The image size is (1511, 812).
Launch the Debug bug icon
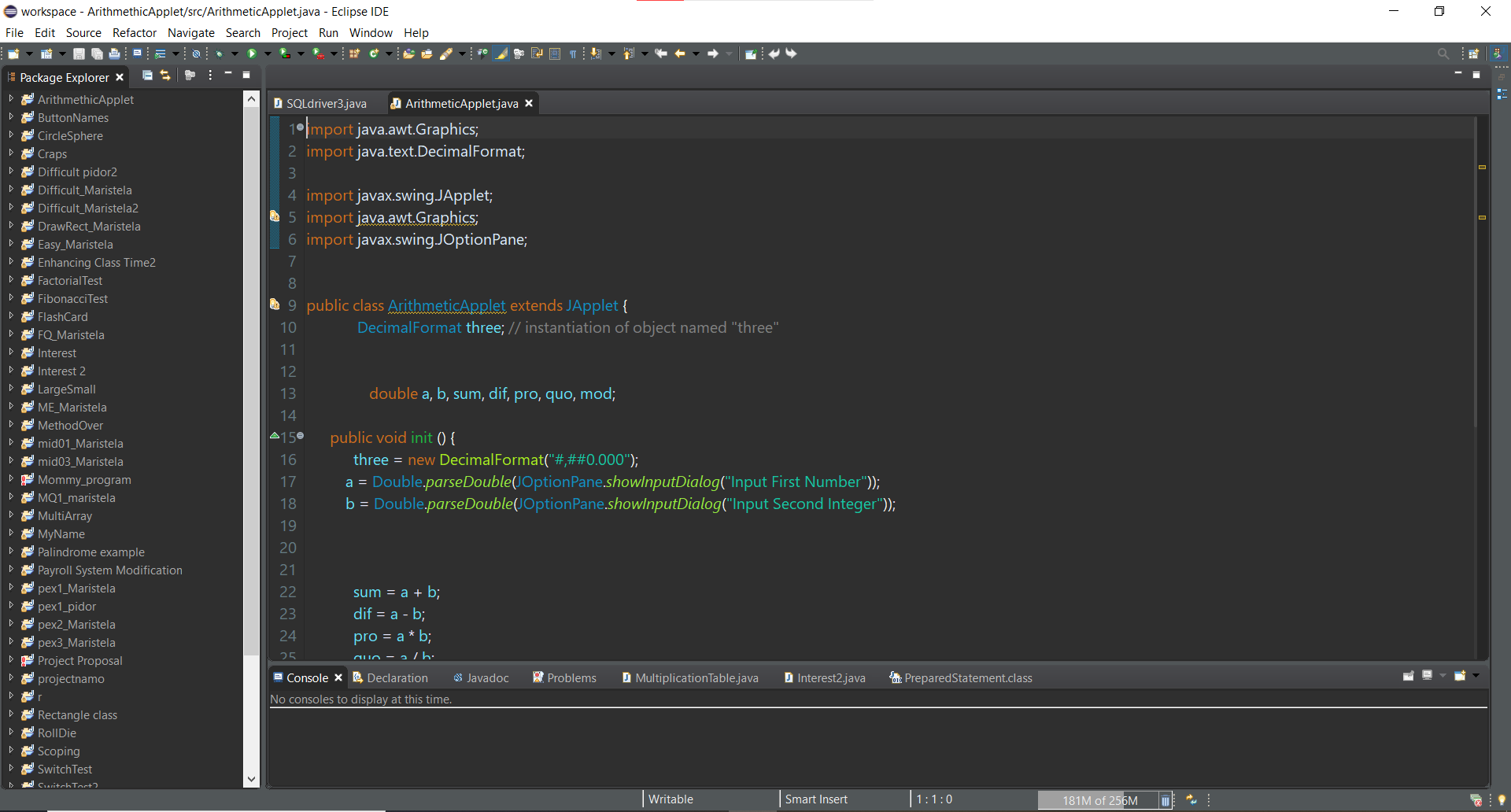pyautogui.click(x=220, y=54)
